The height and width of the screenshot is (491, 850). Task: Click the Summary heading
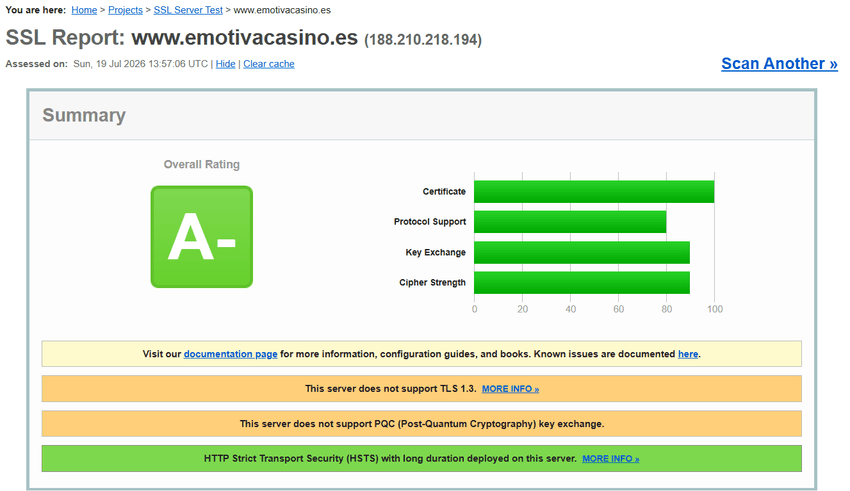coord(84,115)
